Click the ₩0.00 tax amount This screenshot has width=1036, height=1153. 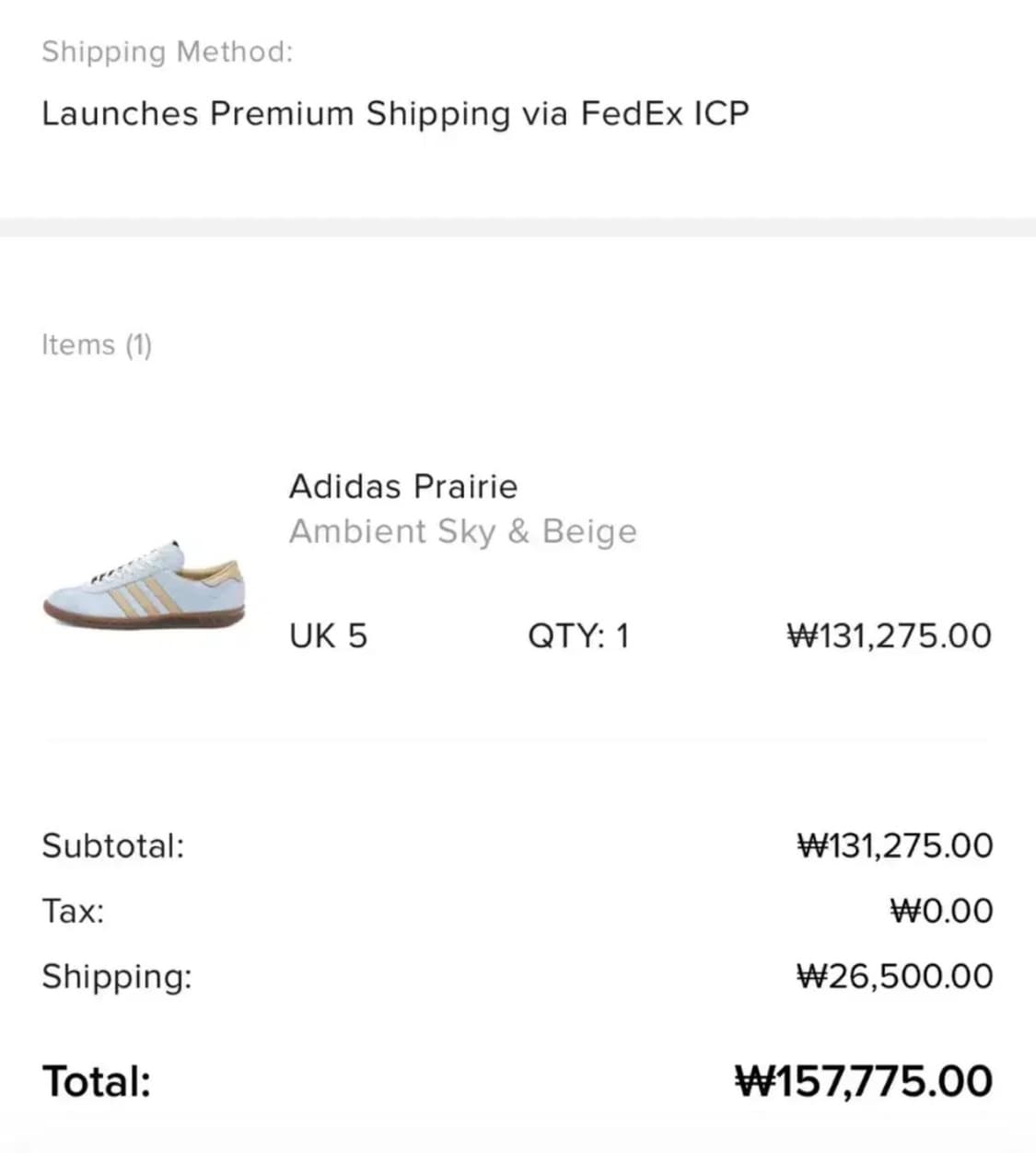click(x=941, y=911)
